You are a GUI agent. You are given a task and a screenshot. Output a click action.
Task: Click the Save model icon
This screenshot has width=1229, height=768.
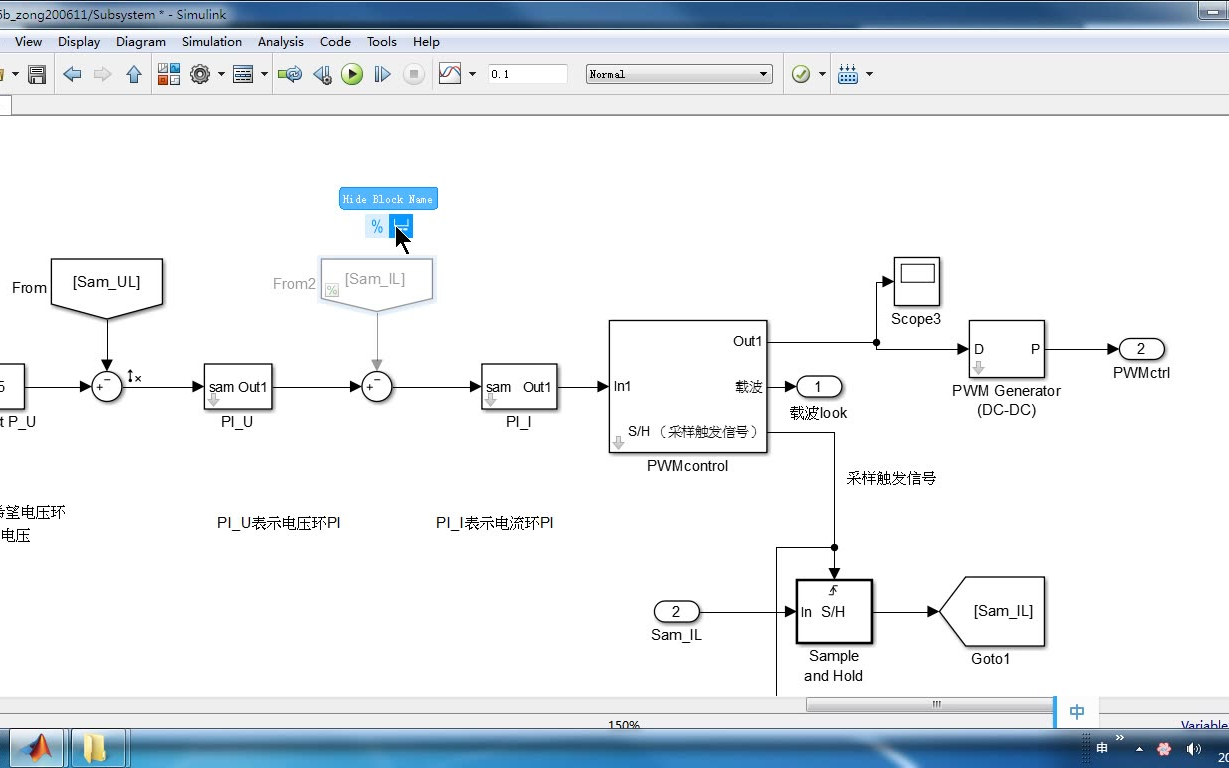point(37,74)
